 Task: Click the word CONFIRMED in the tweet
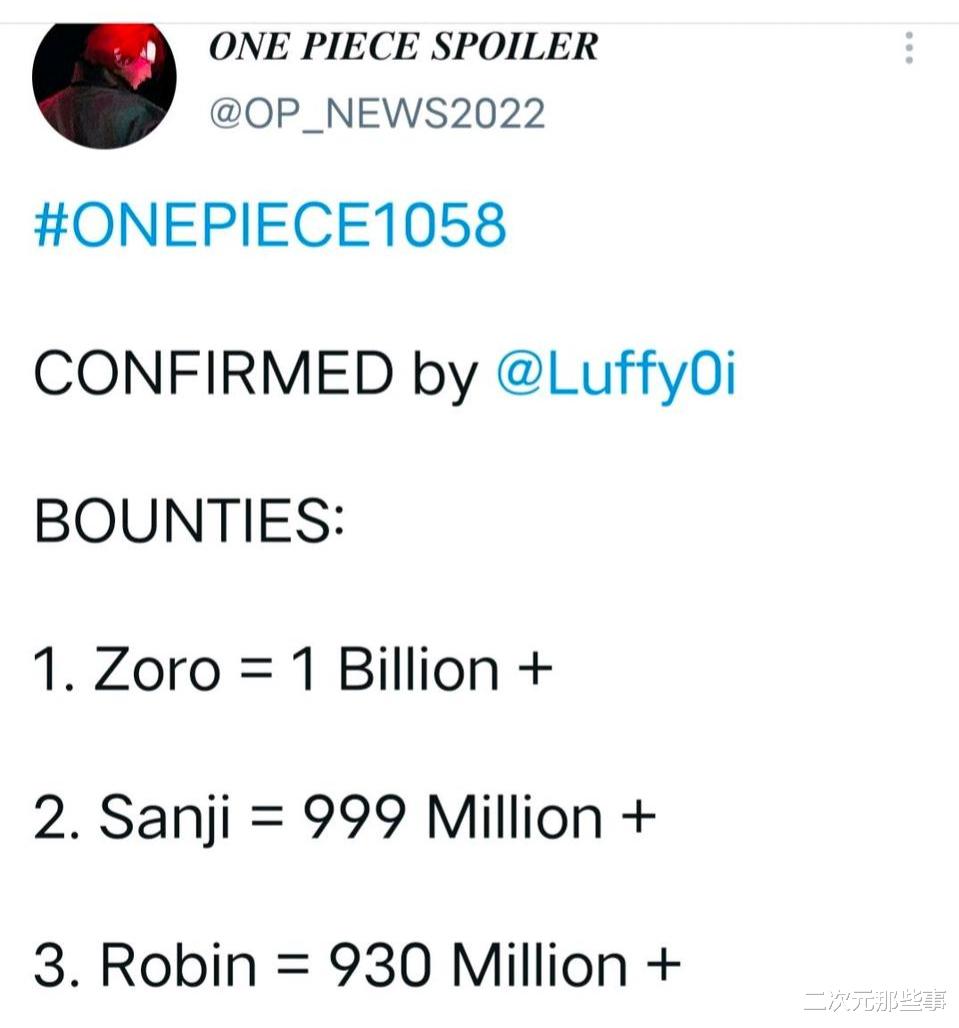(213, 374)
